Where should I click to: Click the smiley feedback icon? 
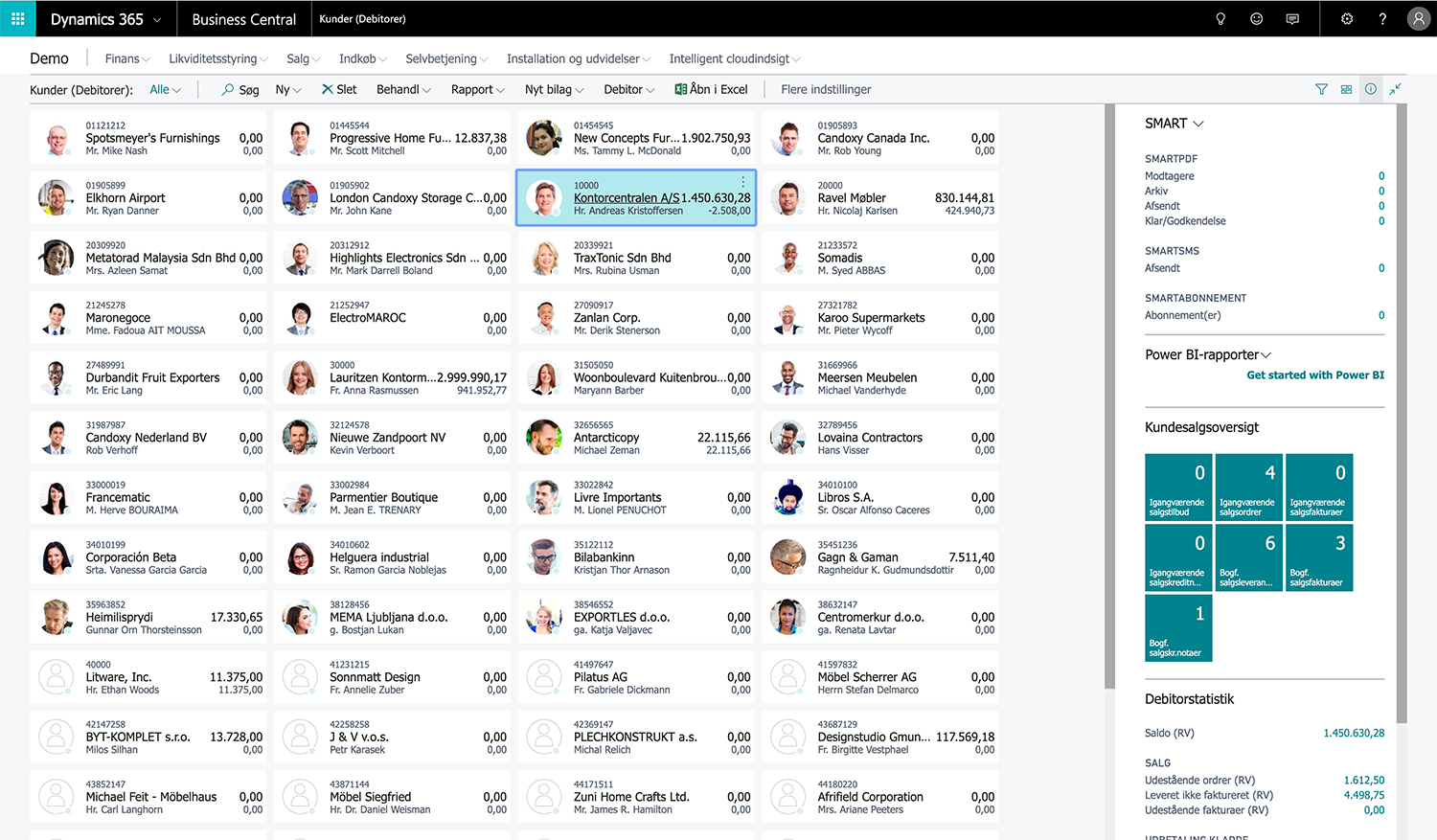(1256, 18)
